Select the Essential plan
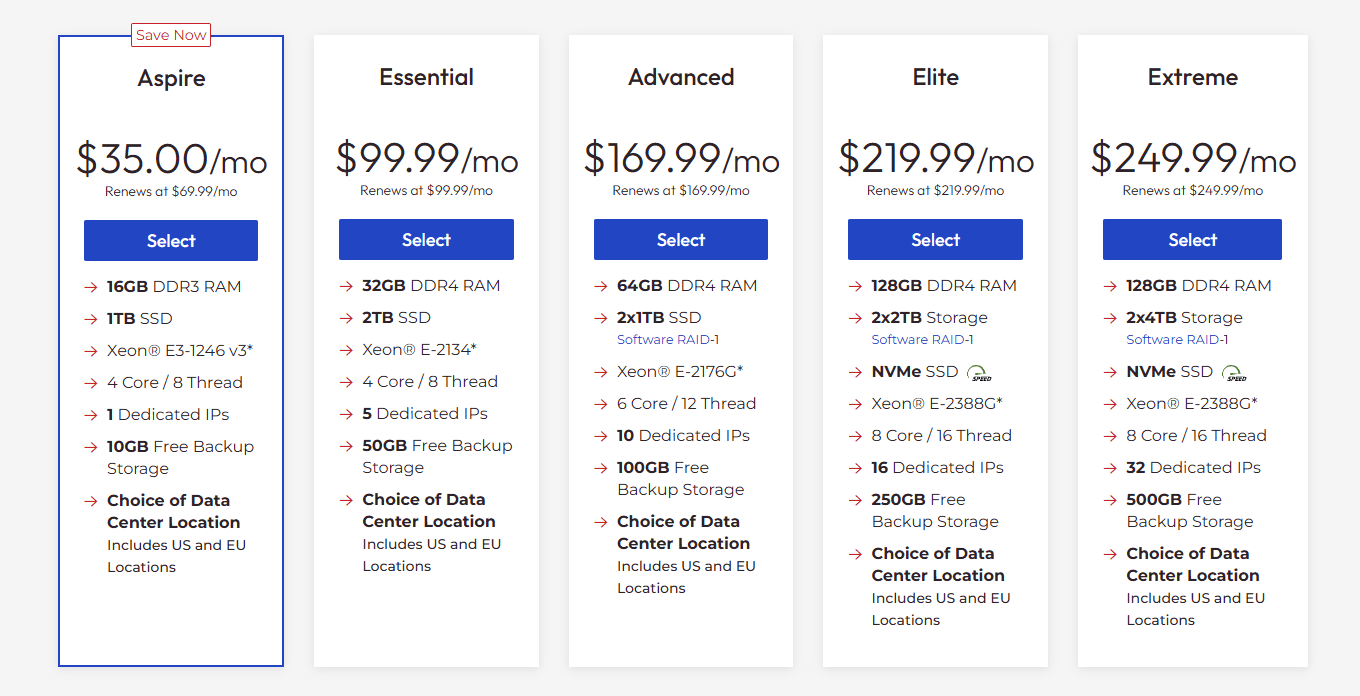1360x696 pixels. (x=426, y=239)
